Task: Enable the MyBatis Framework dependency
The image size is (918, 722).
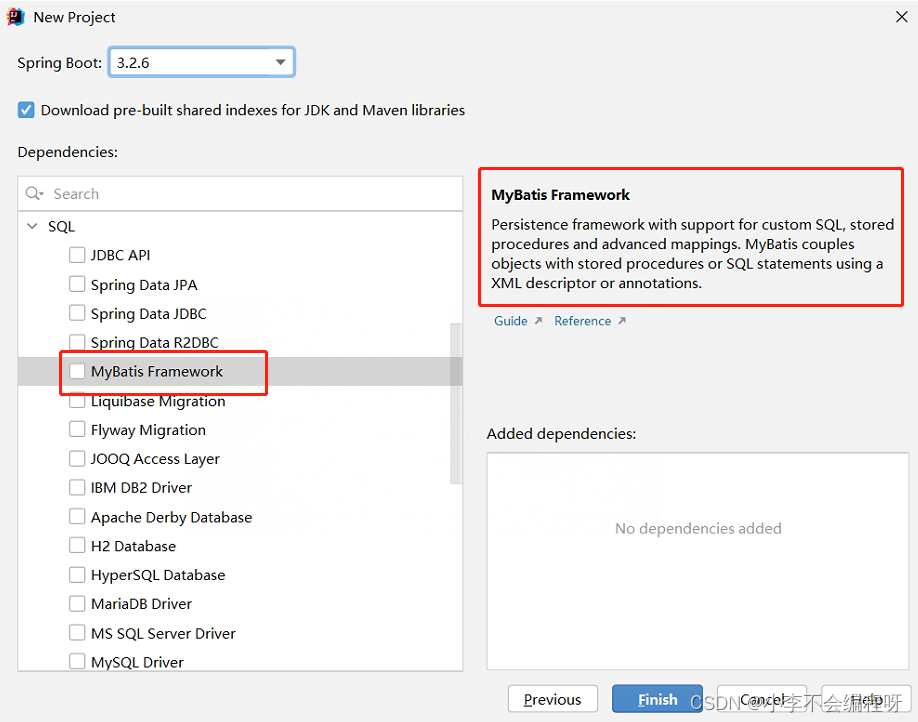Action: tap(77, 370)
